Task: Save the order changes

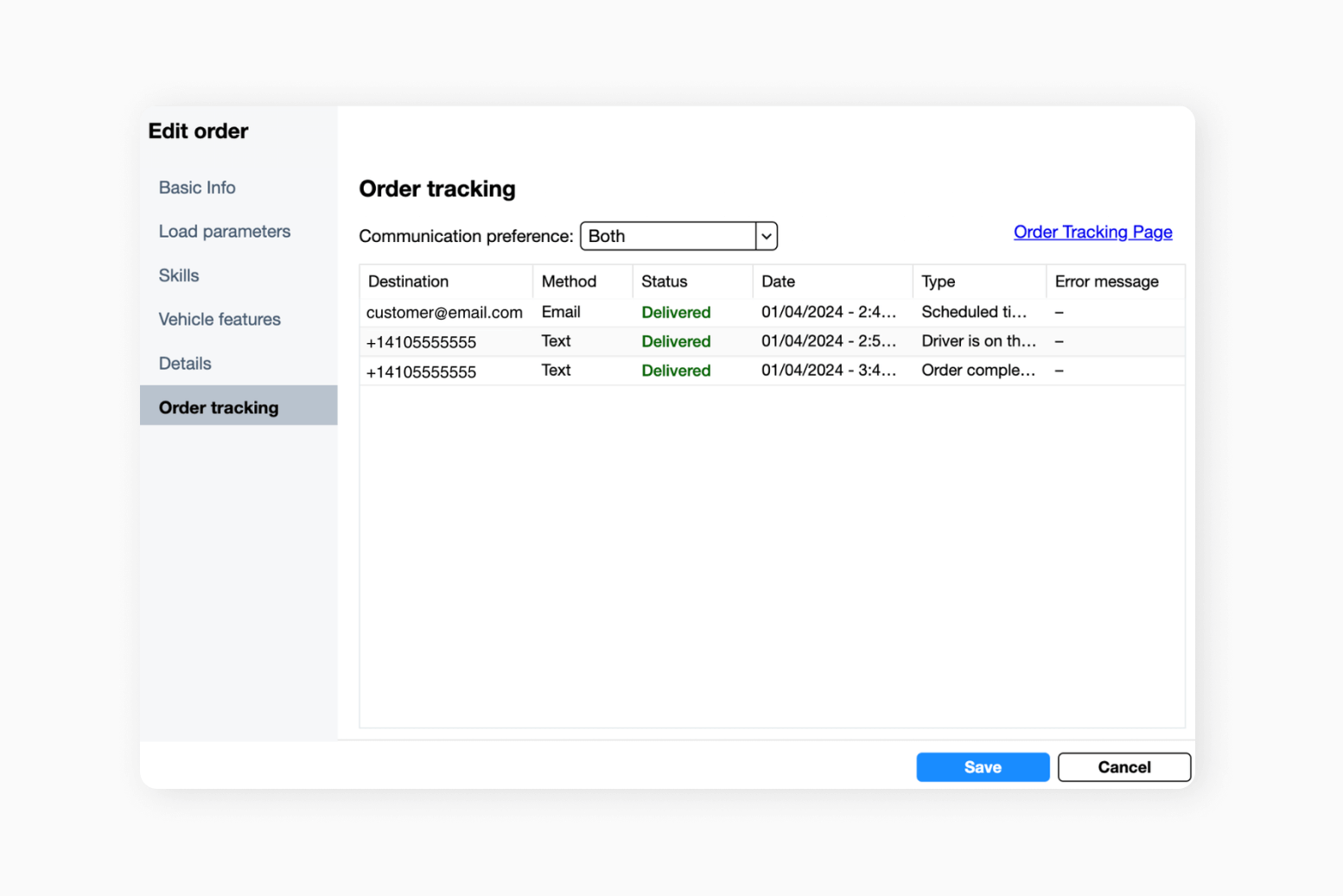Action: pyautogui.click(x=982, y=767)
